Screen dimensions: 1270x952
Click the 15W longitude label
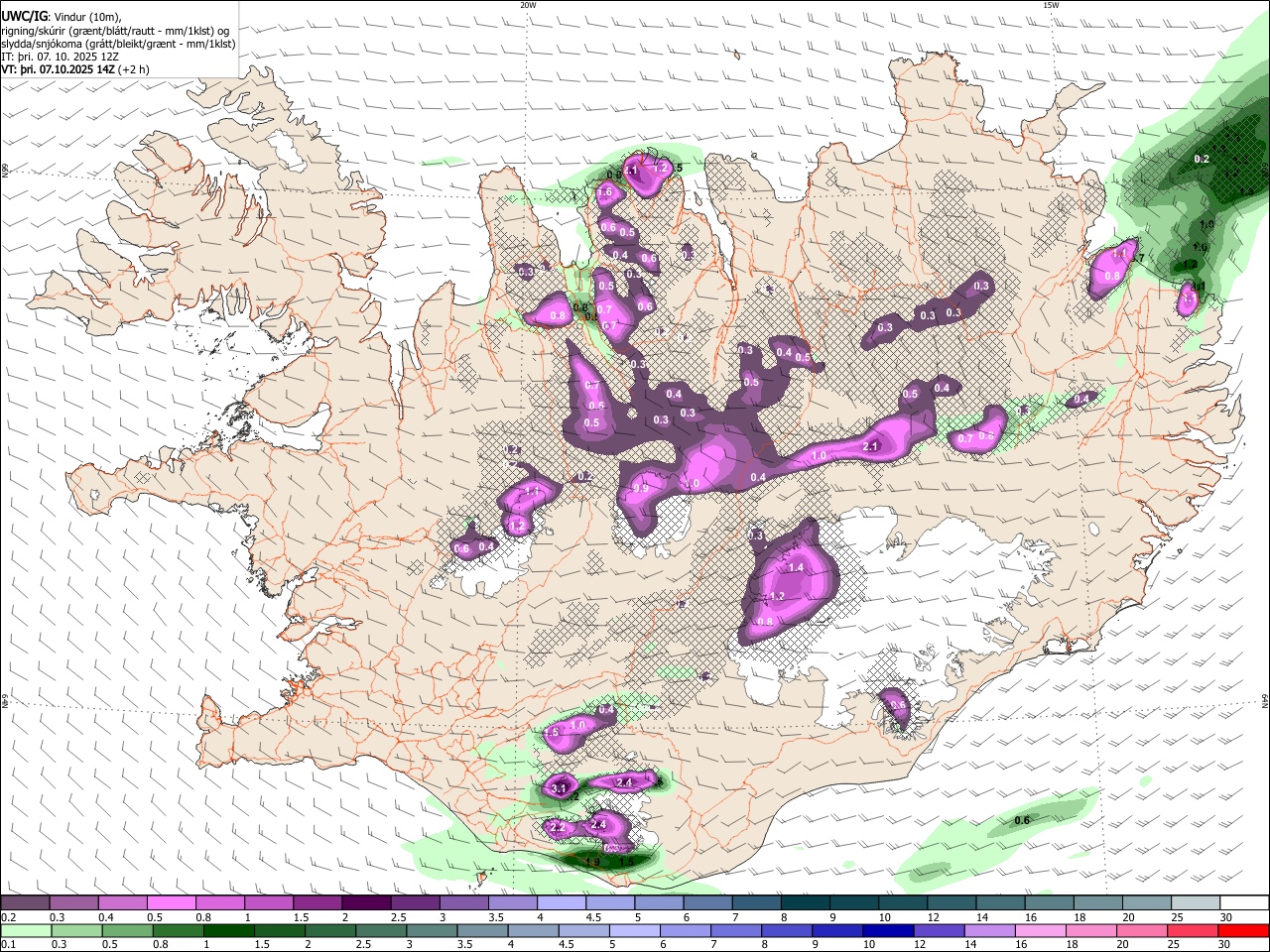(x=1051, y=5)
